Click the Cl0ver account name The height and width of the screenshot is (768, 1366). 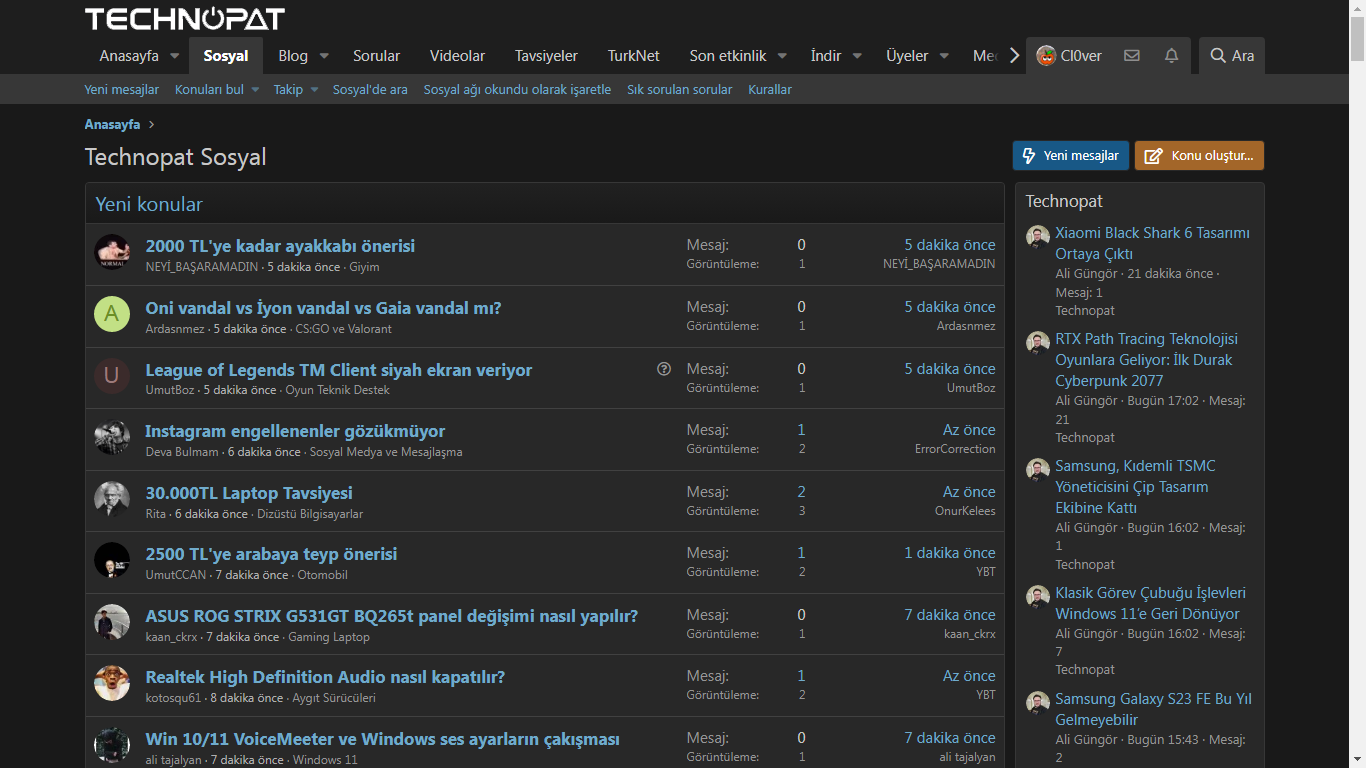point(1081,56)
